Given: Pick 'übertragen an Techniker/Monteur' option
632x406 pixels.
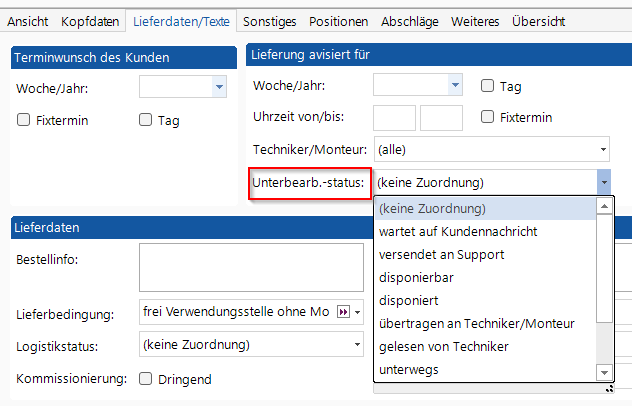Looking at the screenshot, I should (474, 323).
